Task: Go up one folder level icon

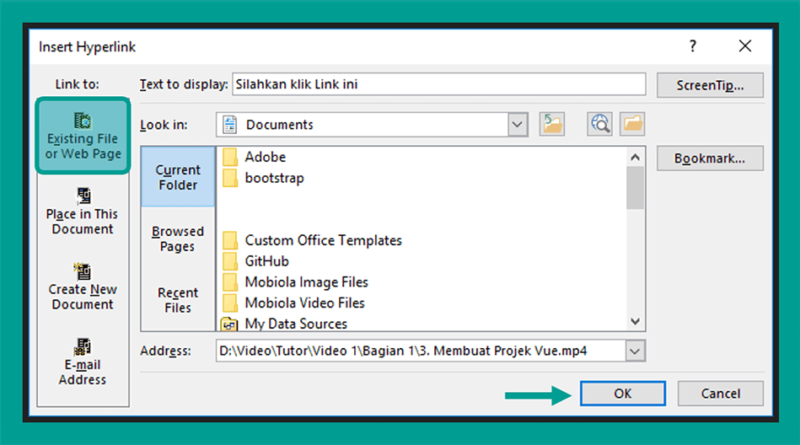Action: pyautogui.click(x=552, y=124)
